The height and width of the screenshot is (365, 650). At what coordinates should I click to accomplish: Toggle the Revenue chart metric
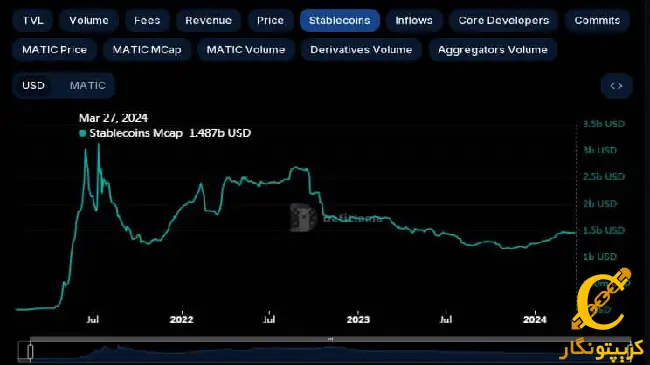point(209,20)
